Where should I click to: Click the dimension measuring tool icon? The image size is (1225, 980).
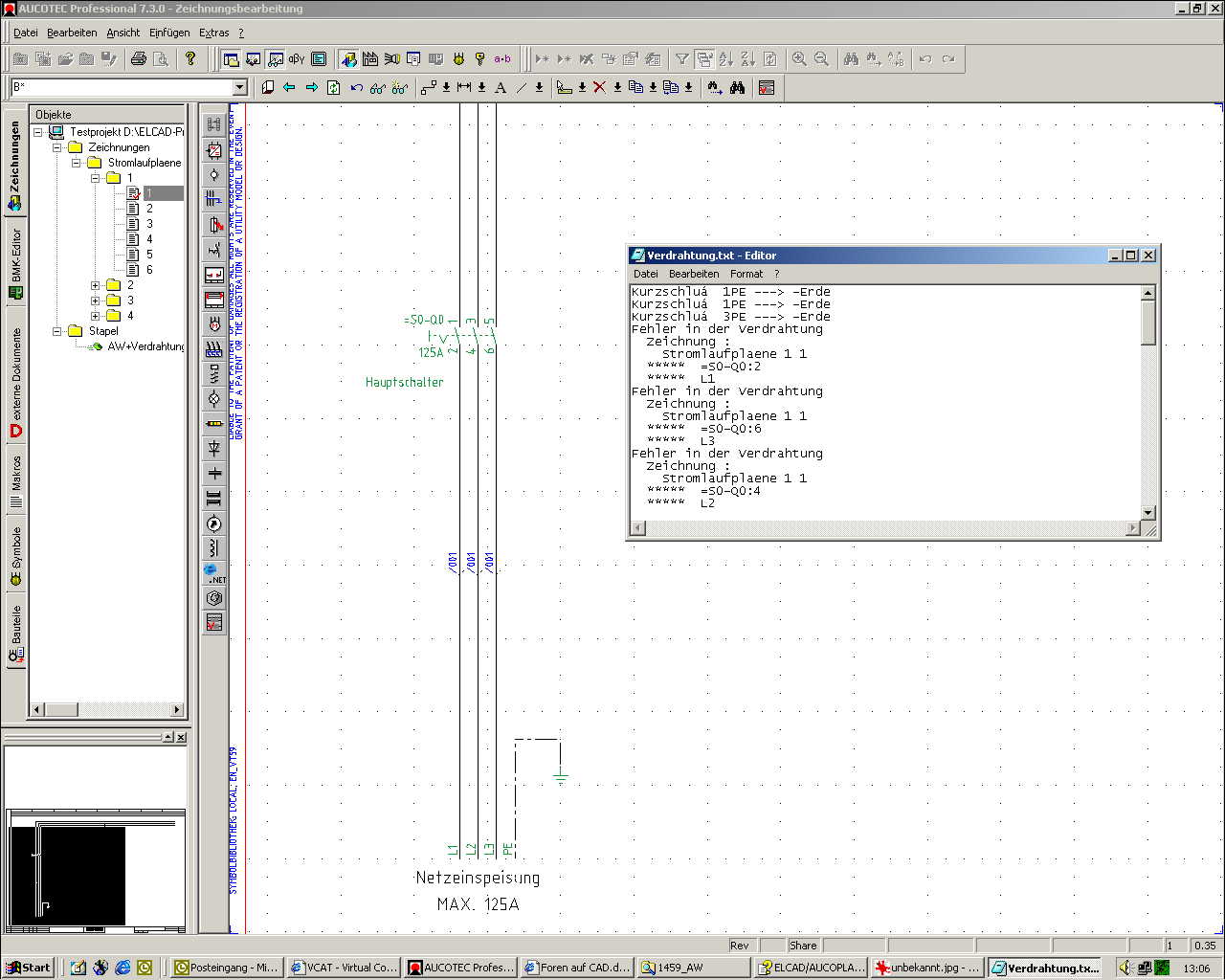click(x=464, y=88)
